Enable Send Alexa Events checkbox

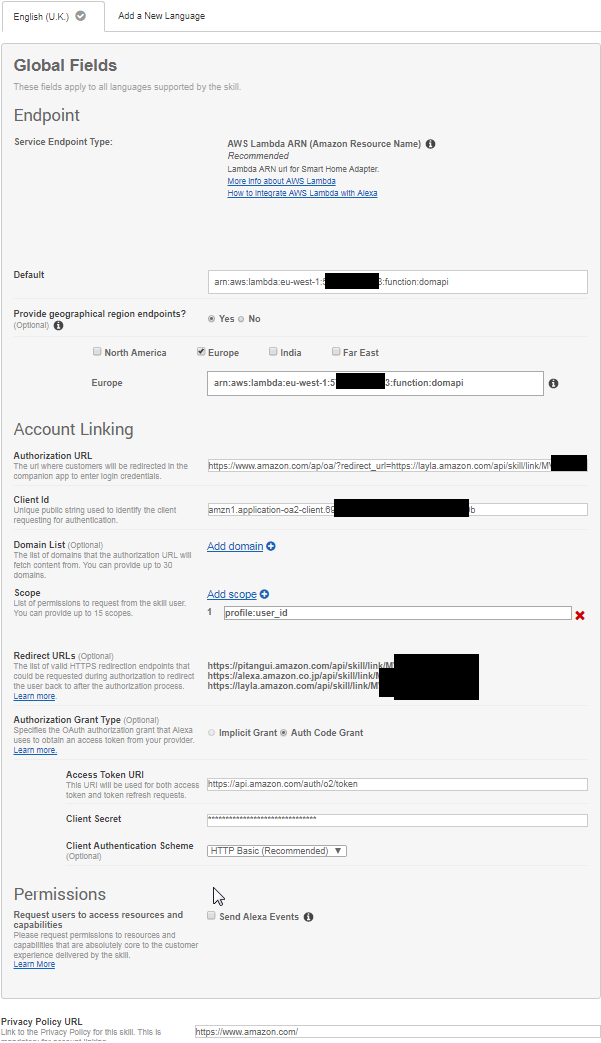pyautogui.click(x=211, y=916)
